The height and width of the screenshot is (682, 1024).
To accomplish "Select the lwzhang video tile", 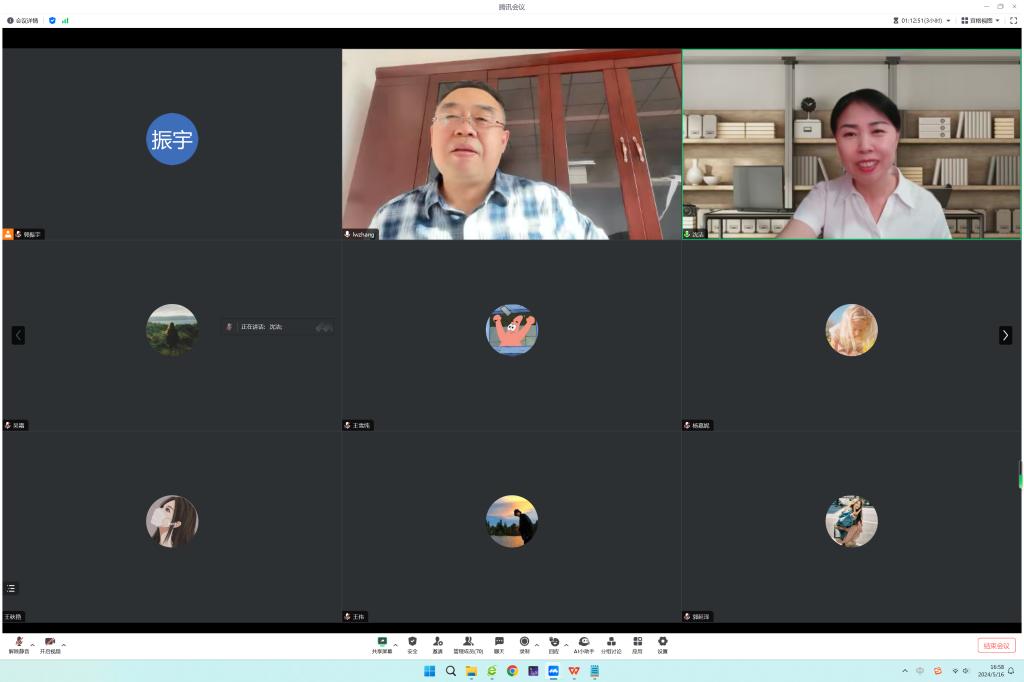I will (x=511, y=144).
